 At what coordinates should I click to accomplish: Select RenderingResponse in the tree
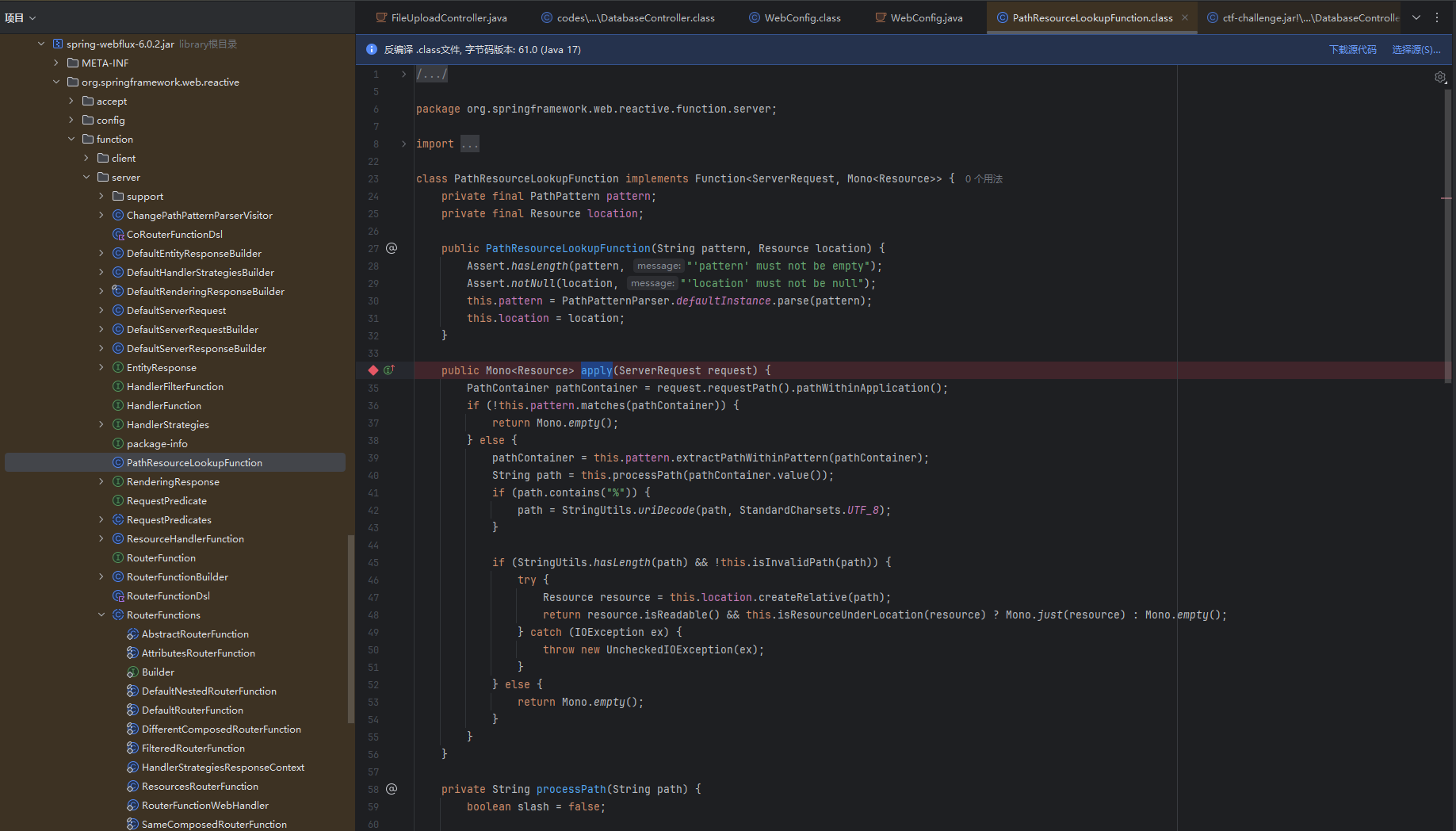pyautogui.click(x=173, y=481)
